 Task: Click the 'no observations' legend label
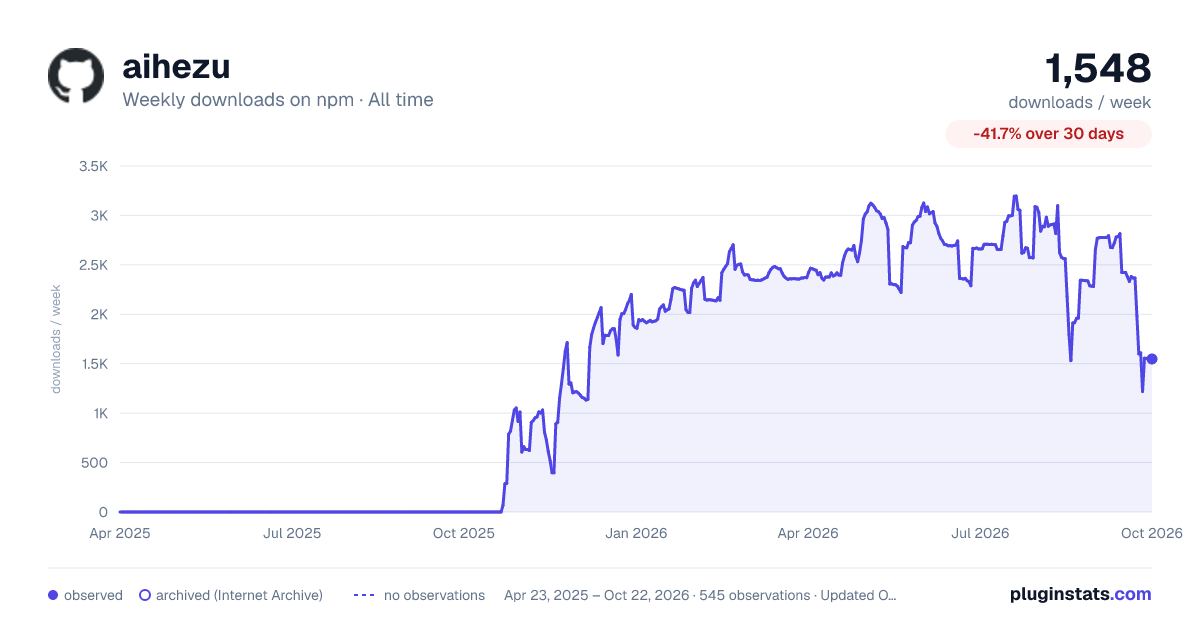click(x=434, y=595)
